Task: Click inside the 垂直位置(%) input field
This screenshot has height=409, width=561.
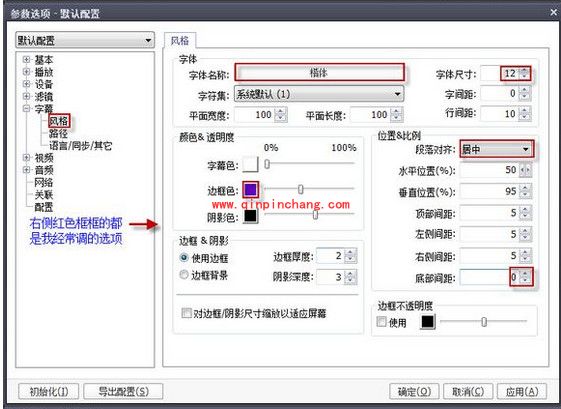Action: pos(489,191)
